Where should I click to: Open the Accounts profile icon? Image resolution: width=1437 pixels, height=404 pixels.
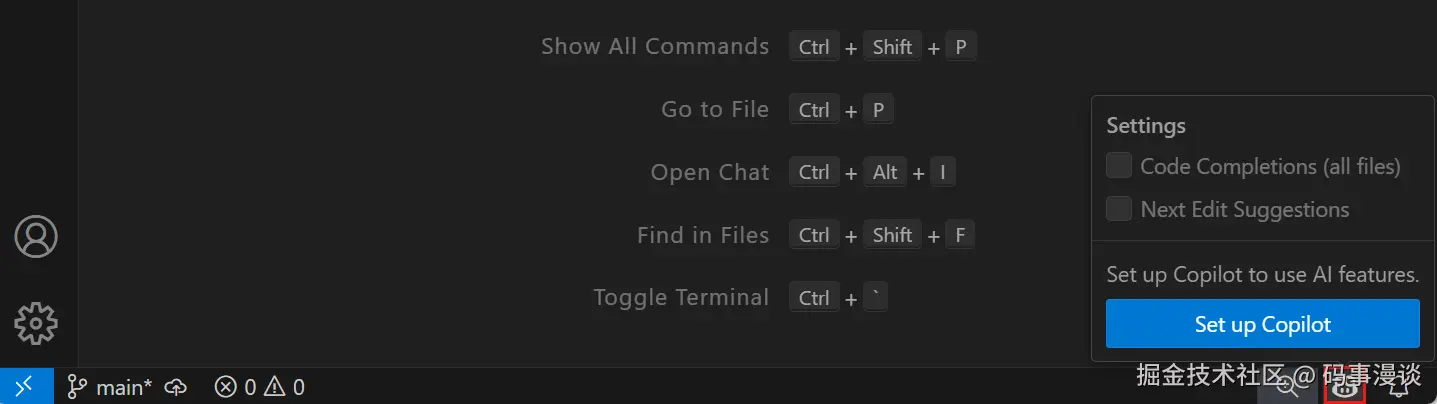tap(36, 237)
